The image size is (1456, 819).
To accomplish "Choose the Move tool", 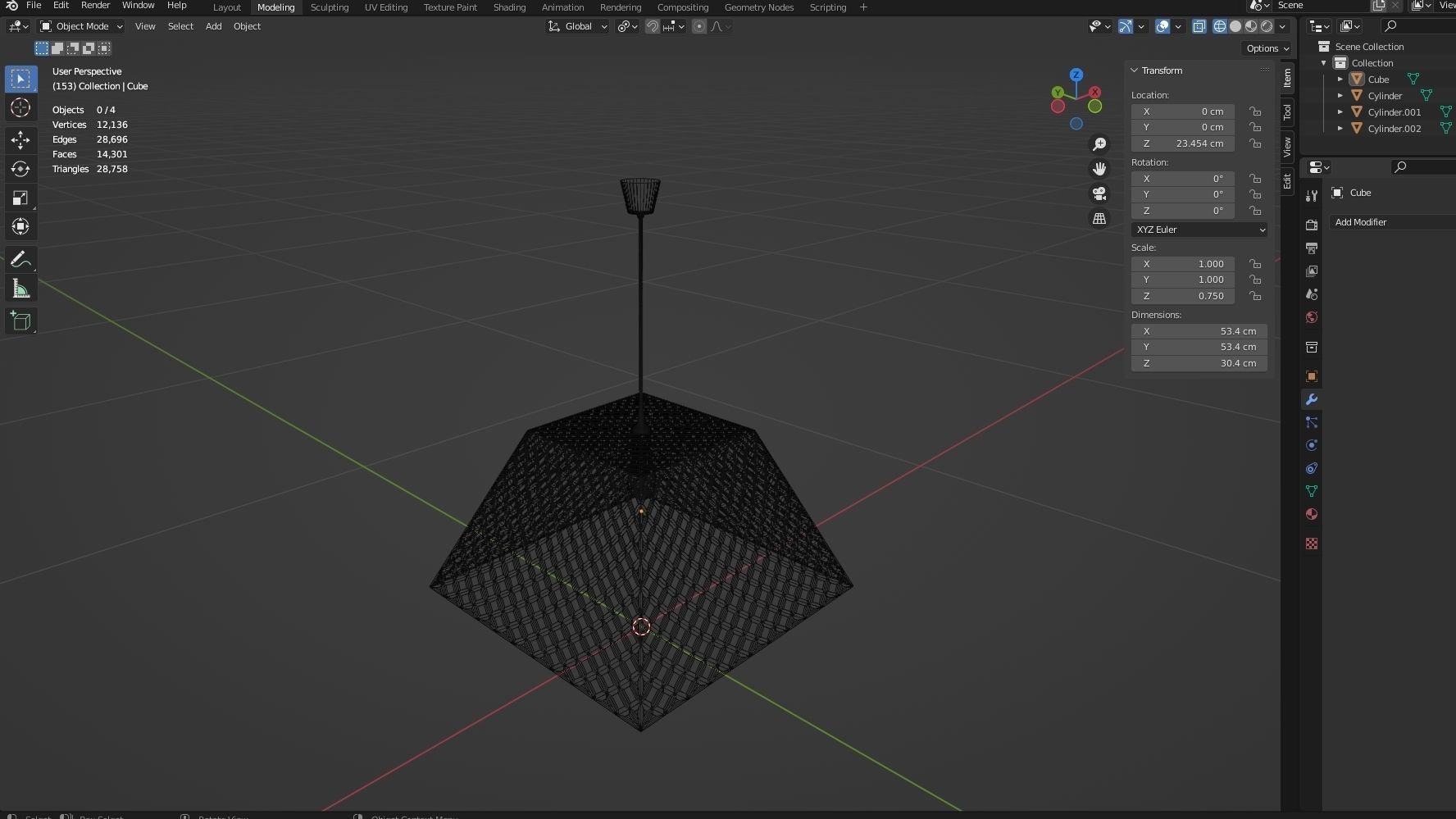I will pyautogui.click(x=20, y=140).
